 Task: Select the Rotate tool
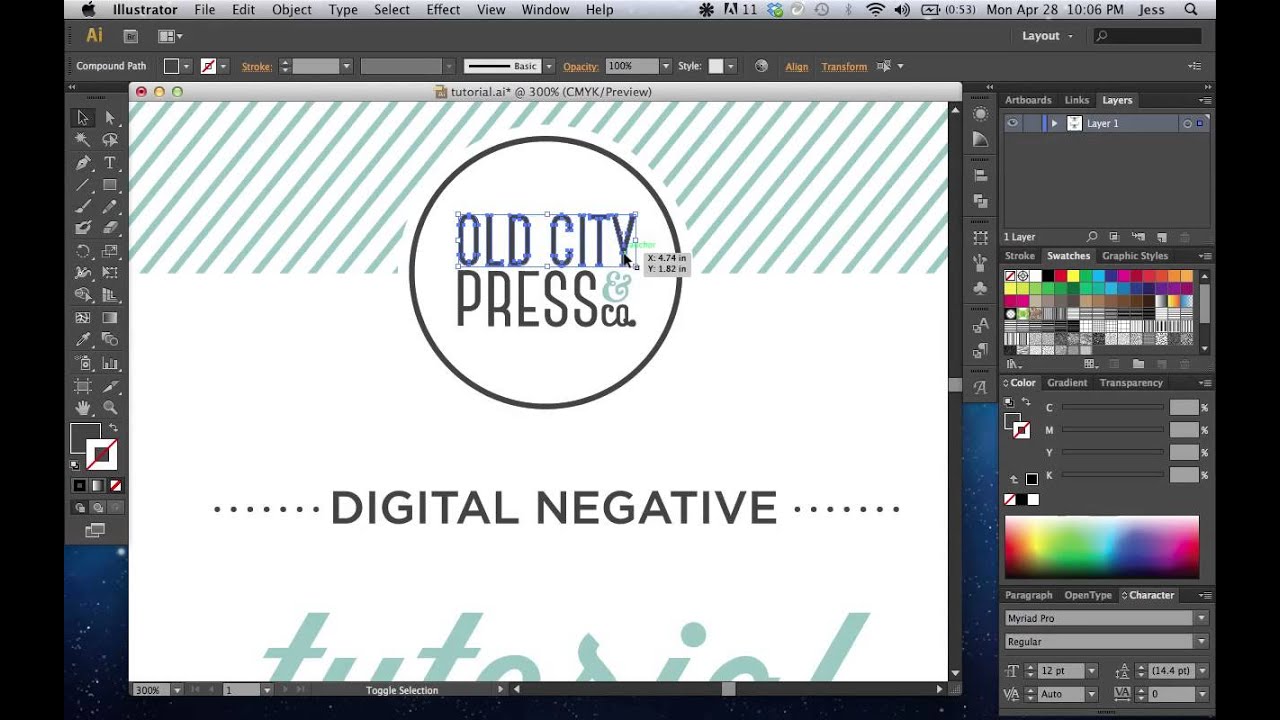83,251
